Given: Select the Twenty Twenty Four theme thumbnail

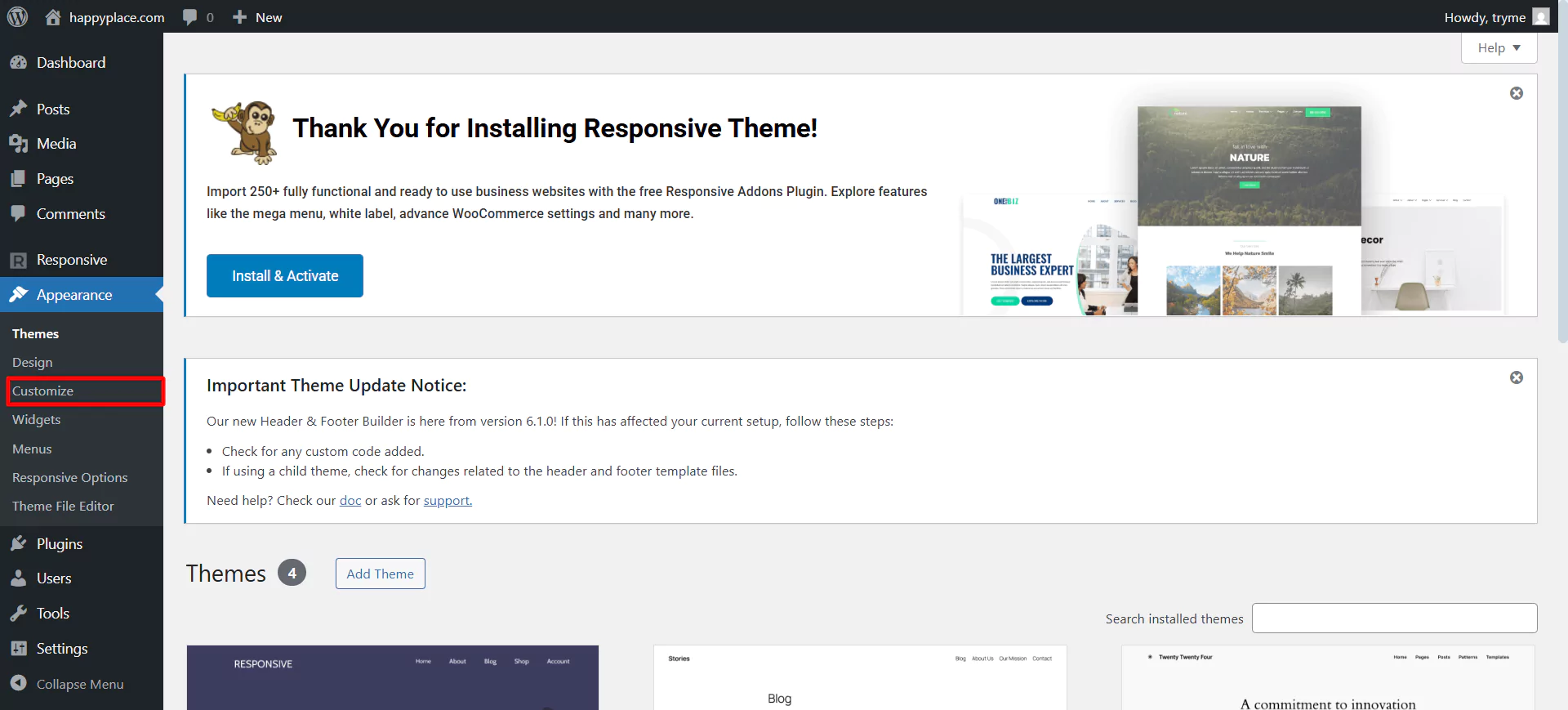Looking at the screenshot, I should 1328,677.
